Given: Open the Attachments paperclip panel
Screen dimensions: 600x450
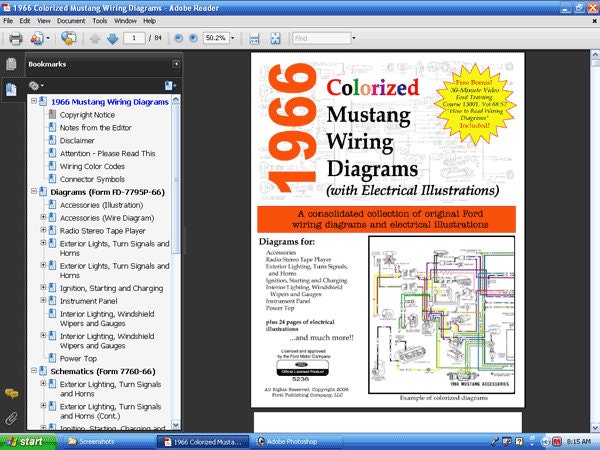Looking at the screenshot, I should [x=11, y=418].
